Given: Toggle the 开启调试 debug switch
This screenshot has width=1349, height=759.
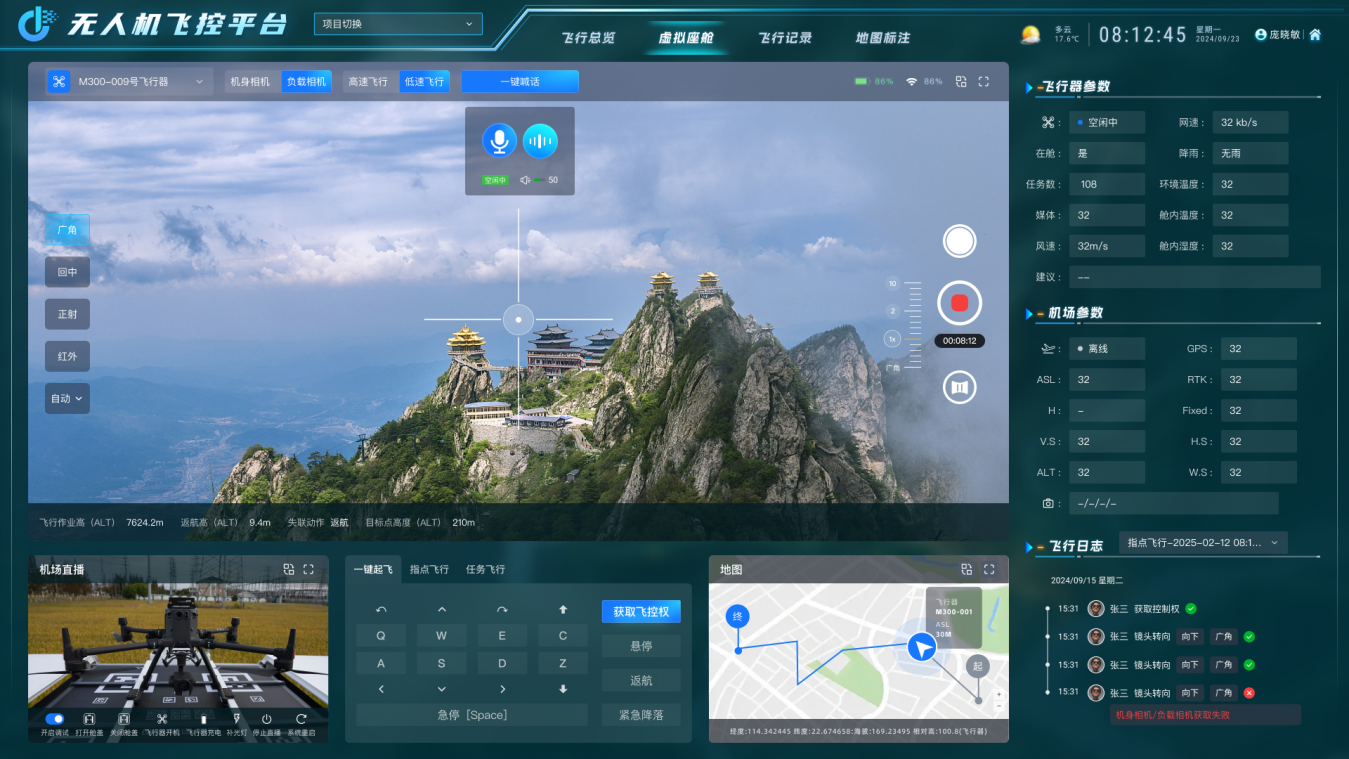Looking at the screenshot, I should point(56,719).
